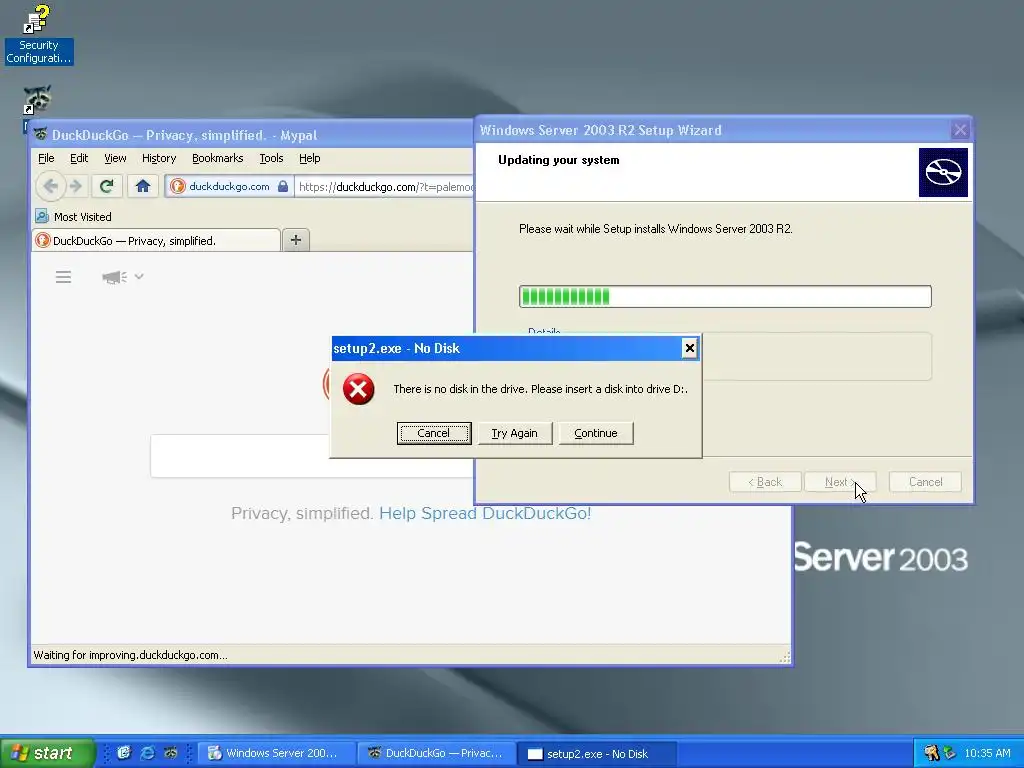The height and width of the screenshot is (768, 1024).
Task: Open the History menu in Mypal
Action: tap(159, 158)
